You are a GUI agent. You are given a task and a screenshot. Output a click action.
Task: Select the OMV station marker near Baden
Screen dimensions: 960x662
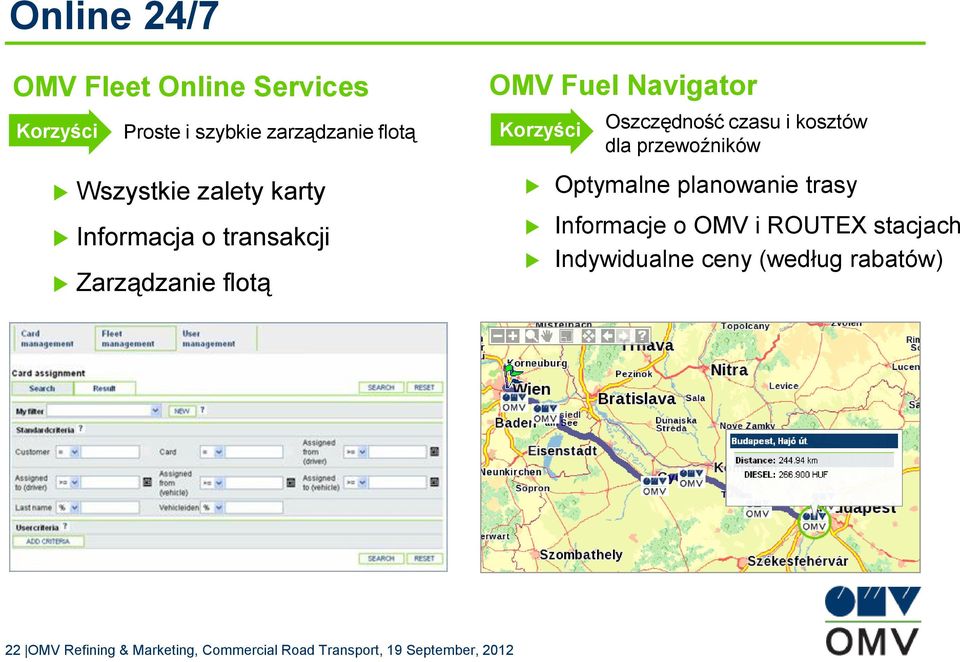point(546,413)
